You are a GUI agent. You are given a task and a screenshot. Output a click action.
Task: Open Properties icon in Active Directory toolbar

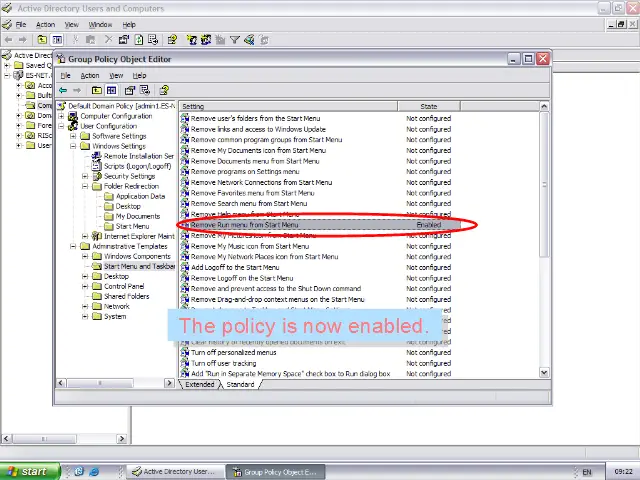click(x=124, y=40)
